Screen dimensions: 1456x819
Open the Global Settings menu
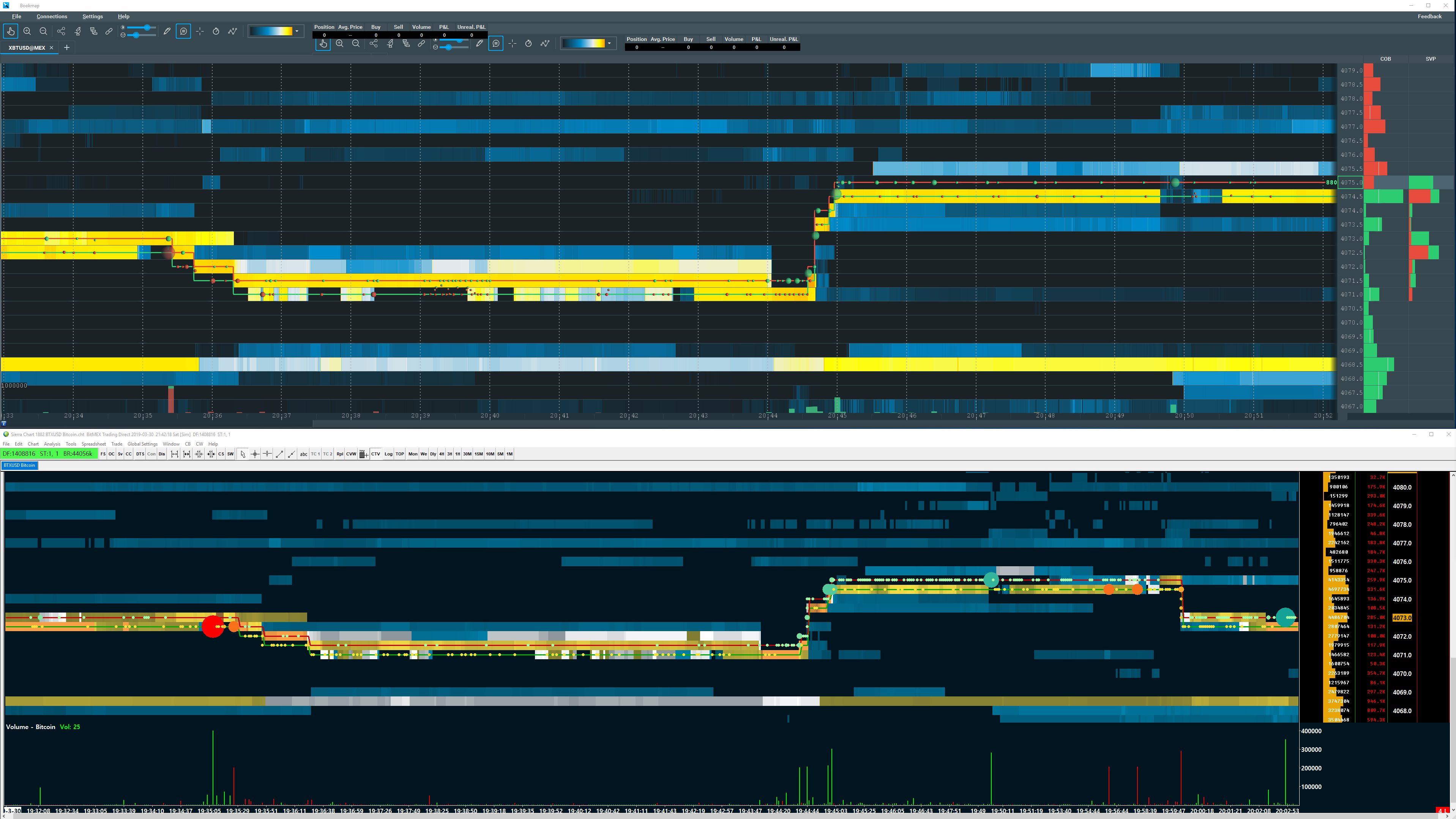pyautogui.click(x=142, y=444)
